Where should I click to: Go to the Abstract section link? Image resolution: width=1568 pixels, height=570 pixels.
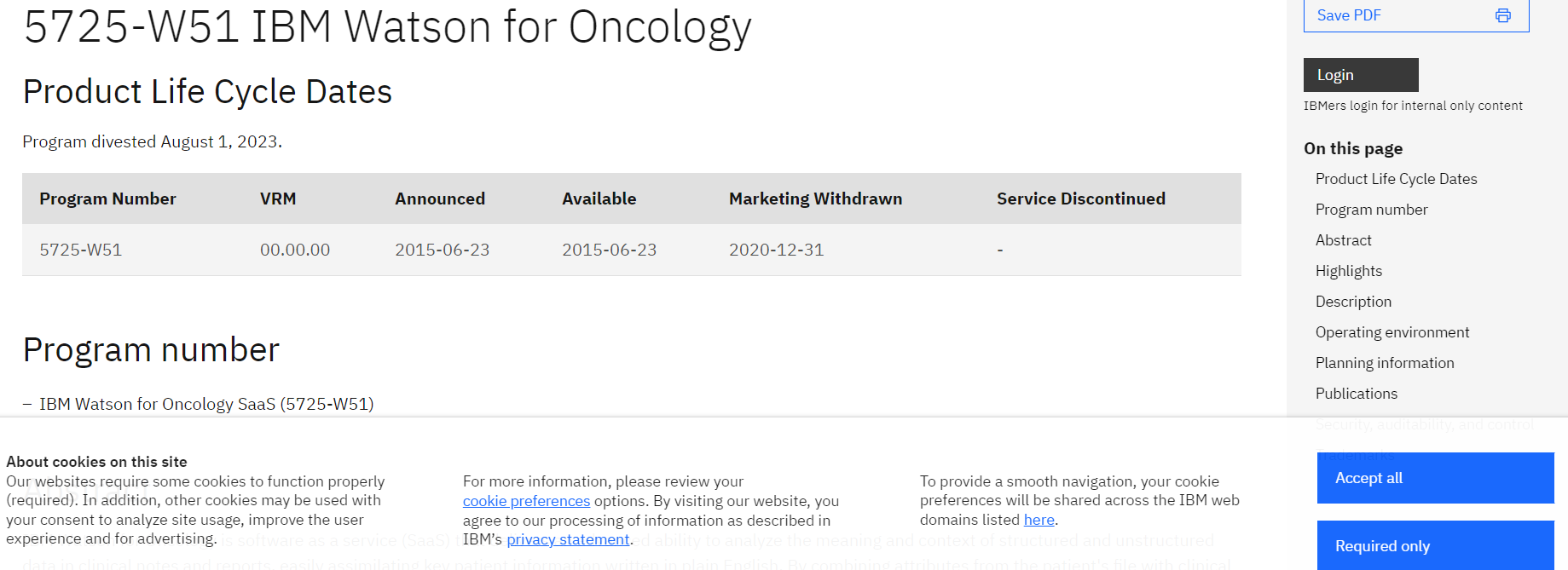[1343, 240]
